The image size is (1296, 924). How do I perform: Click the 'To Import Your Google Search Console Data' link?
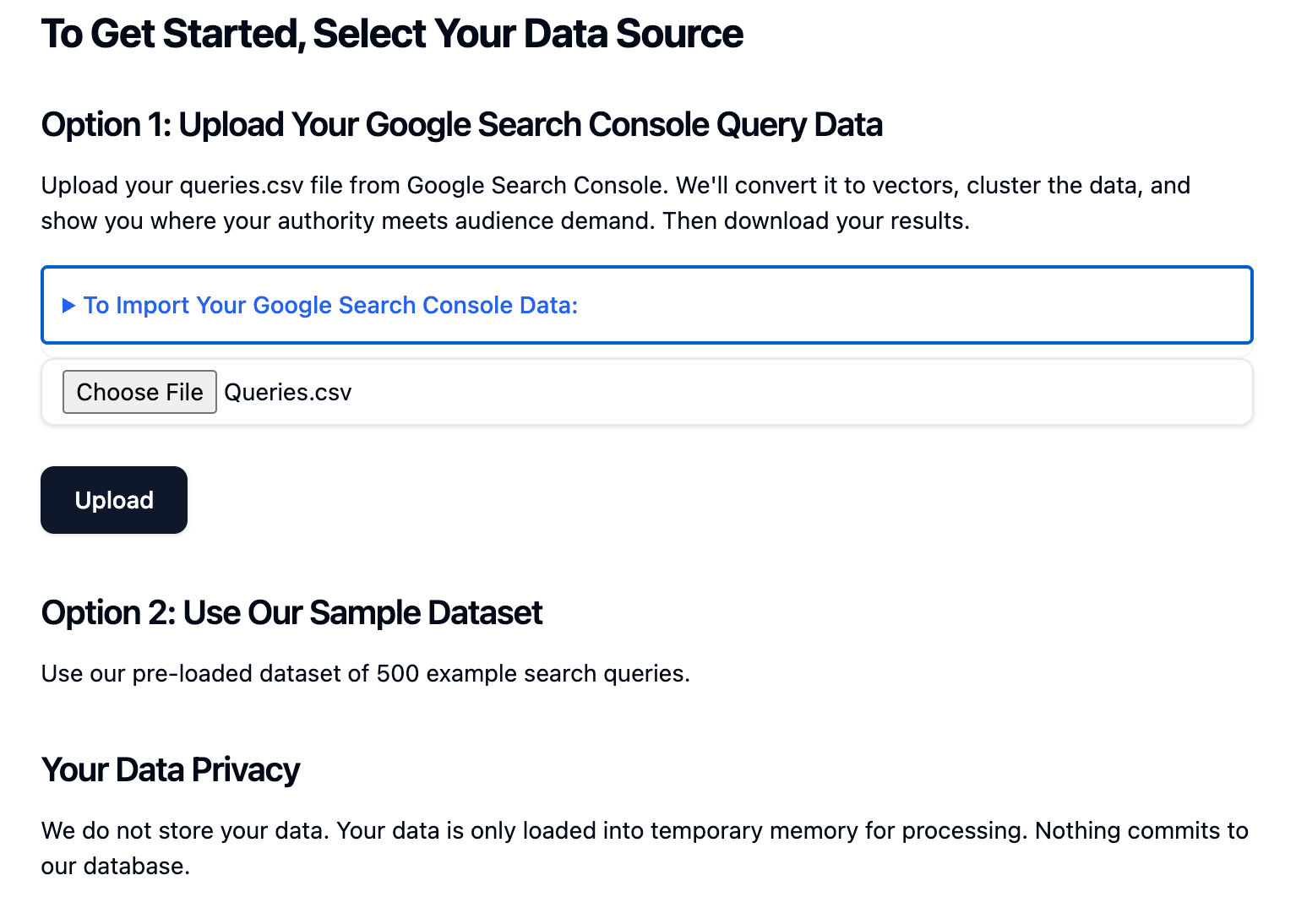(329, 305)
